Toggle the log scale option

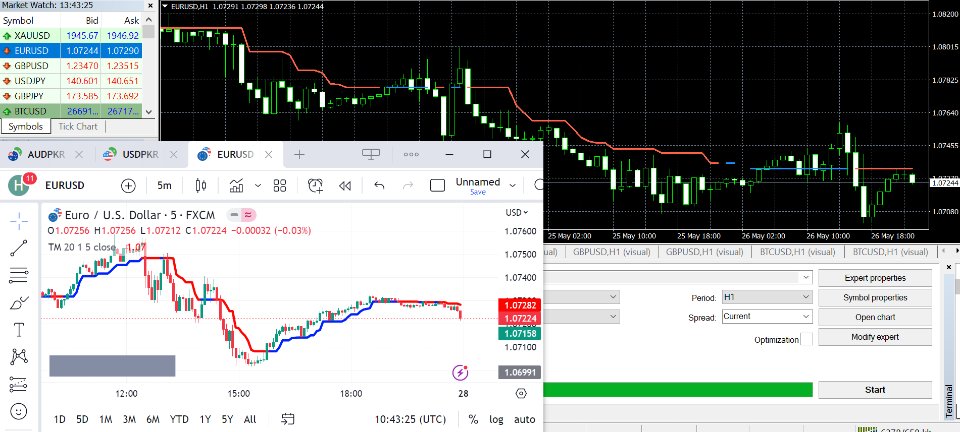pos(496,419)
